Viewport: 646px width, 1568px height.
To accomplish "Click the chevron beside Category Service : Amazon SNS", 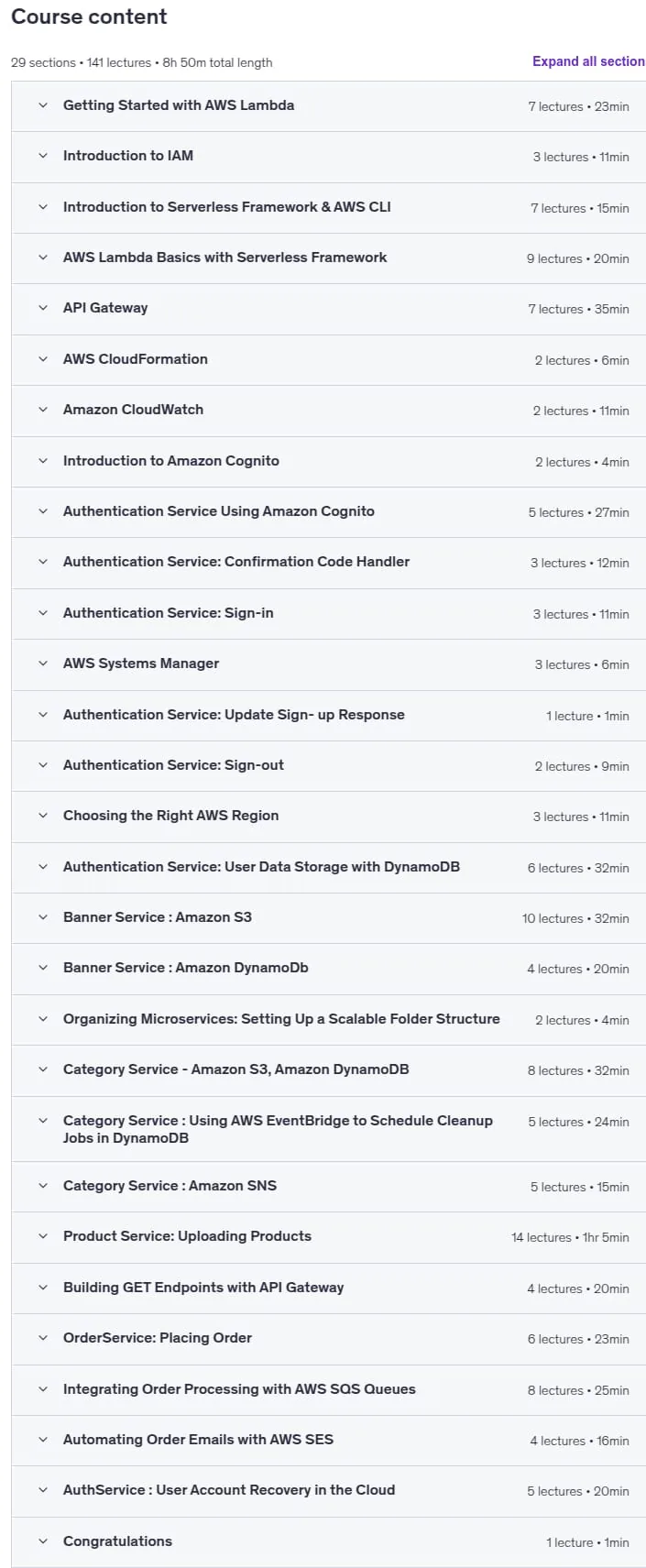I will coord(43,1186).
